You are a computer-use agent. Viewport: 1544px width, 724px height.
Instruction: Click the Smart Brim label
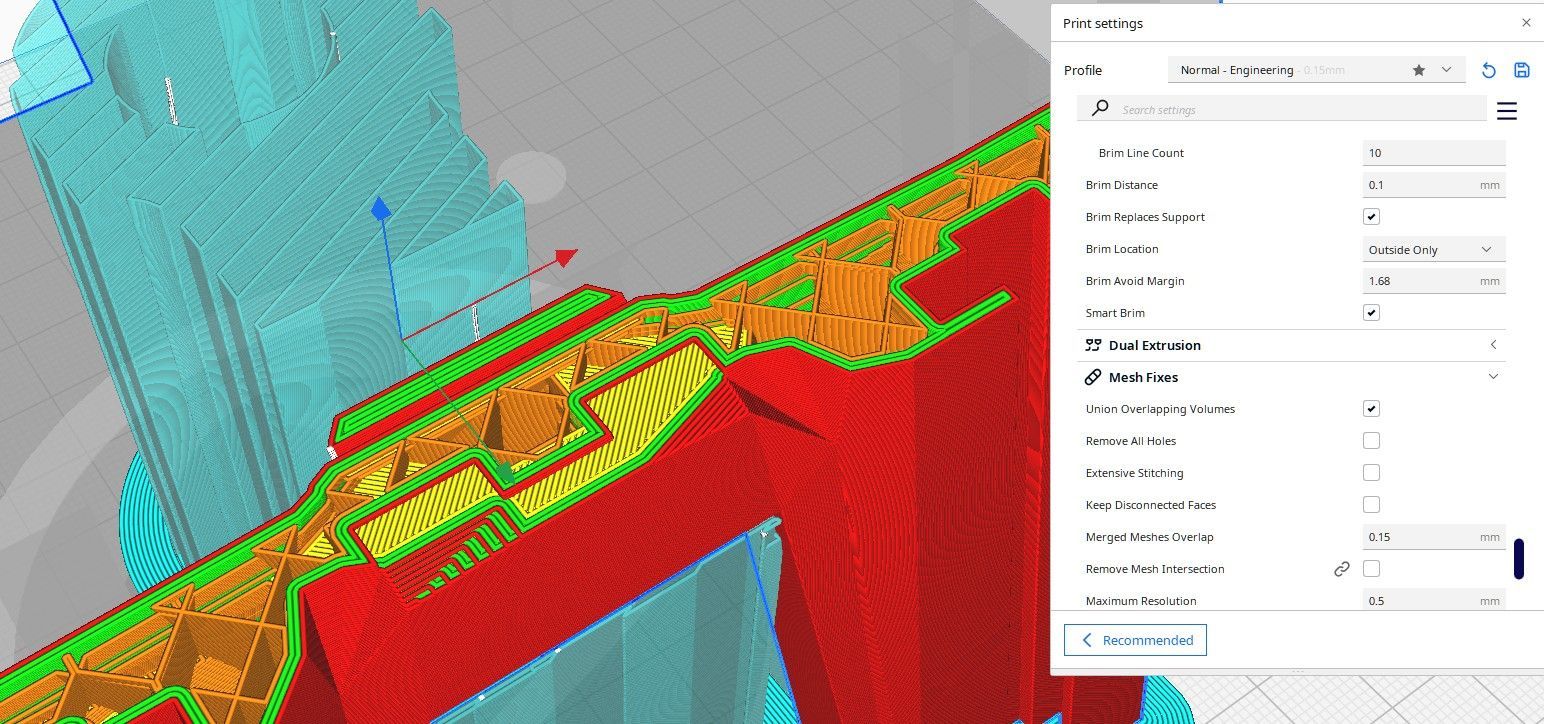pyautogui.click(x=1115, y=313)
